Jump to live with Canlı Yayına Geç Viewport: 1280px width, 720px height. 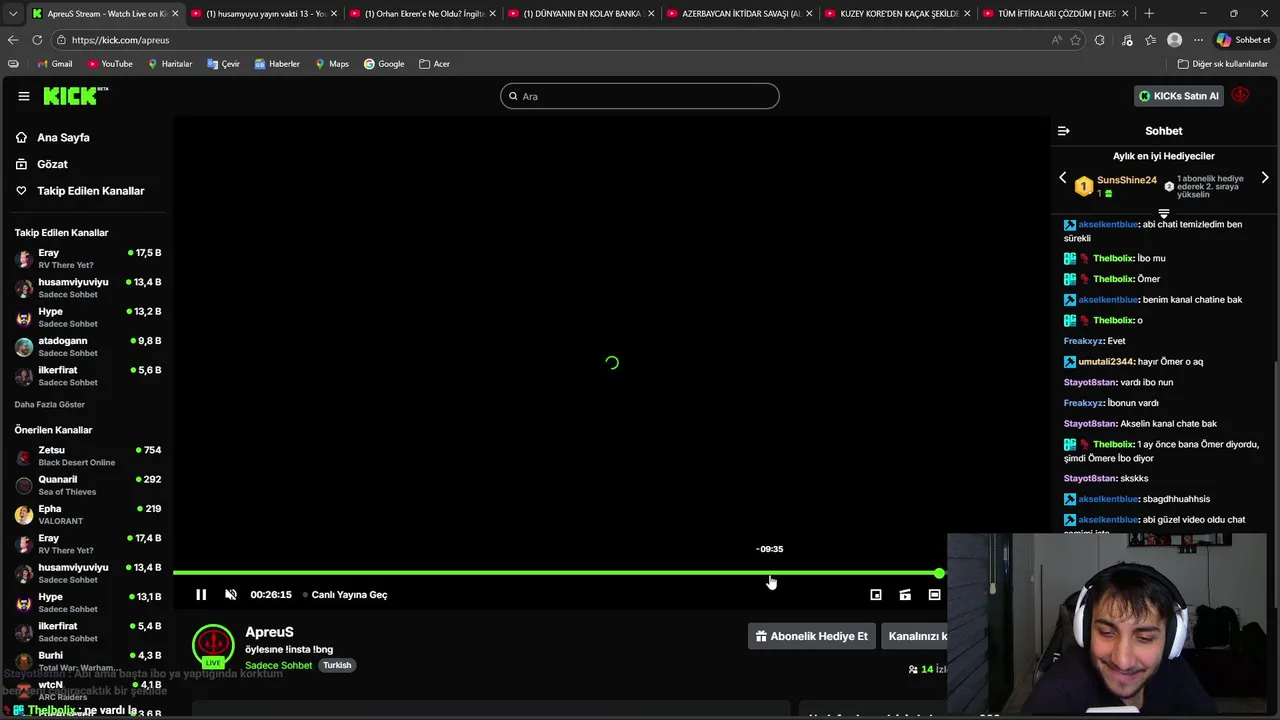point(349,594)
